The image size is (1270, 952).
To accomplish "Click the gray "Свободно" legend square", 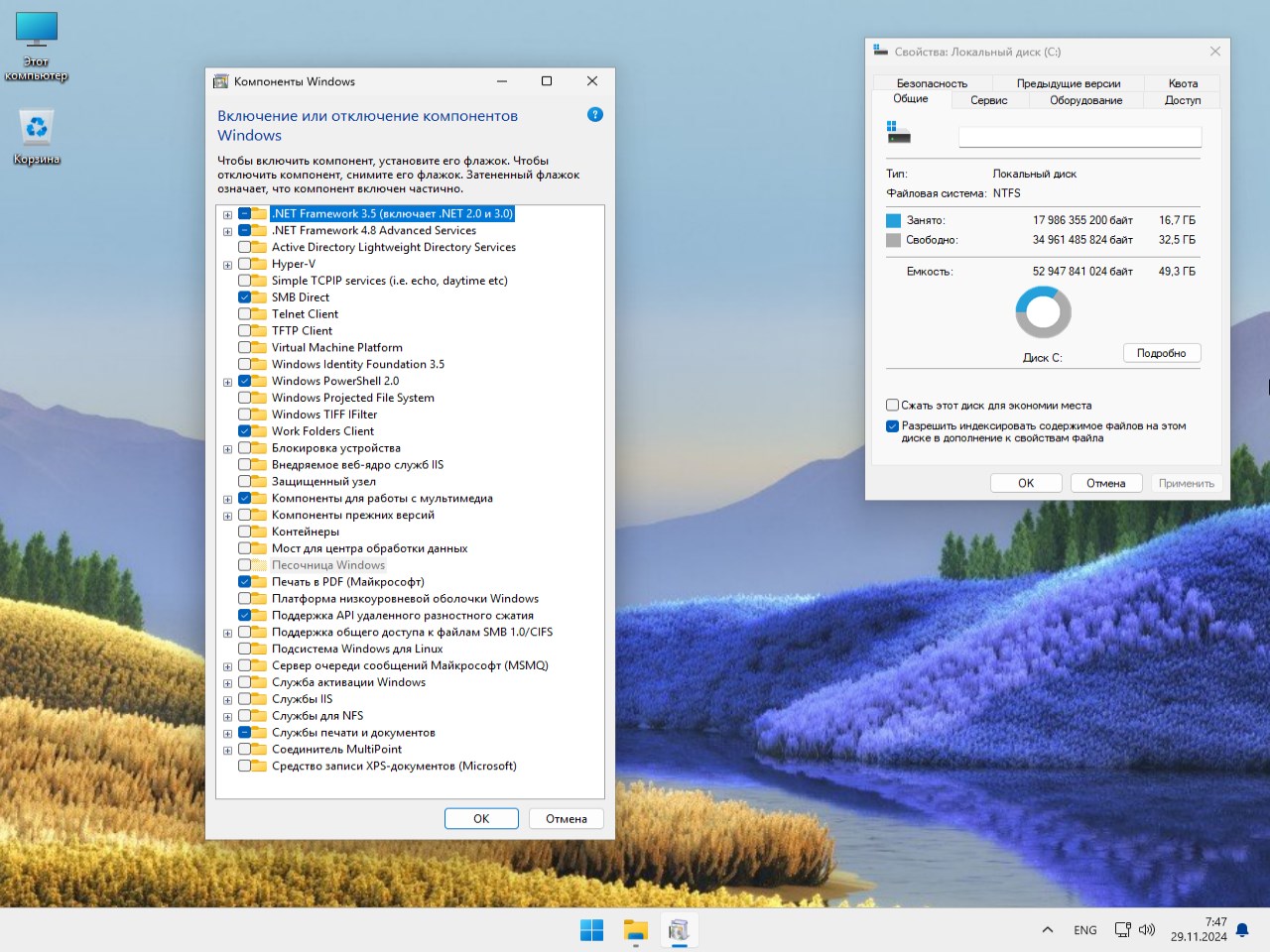I will [893, 240].
